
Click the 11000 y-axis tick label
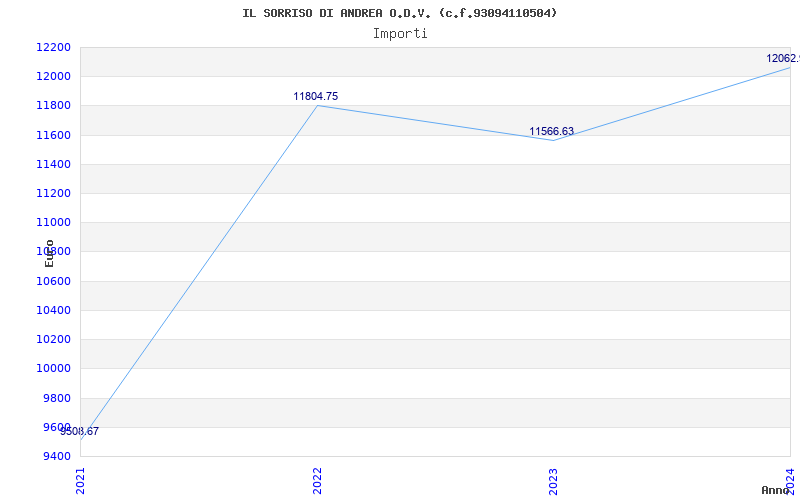[53, 222]
